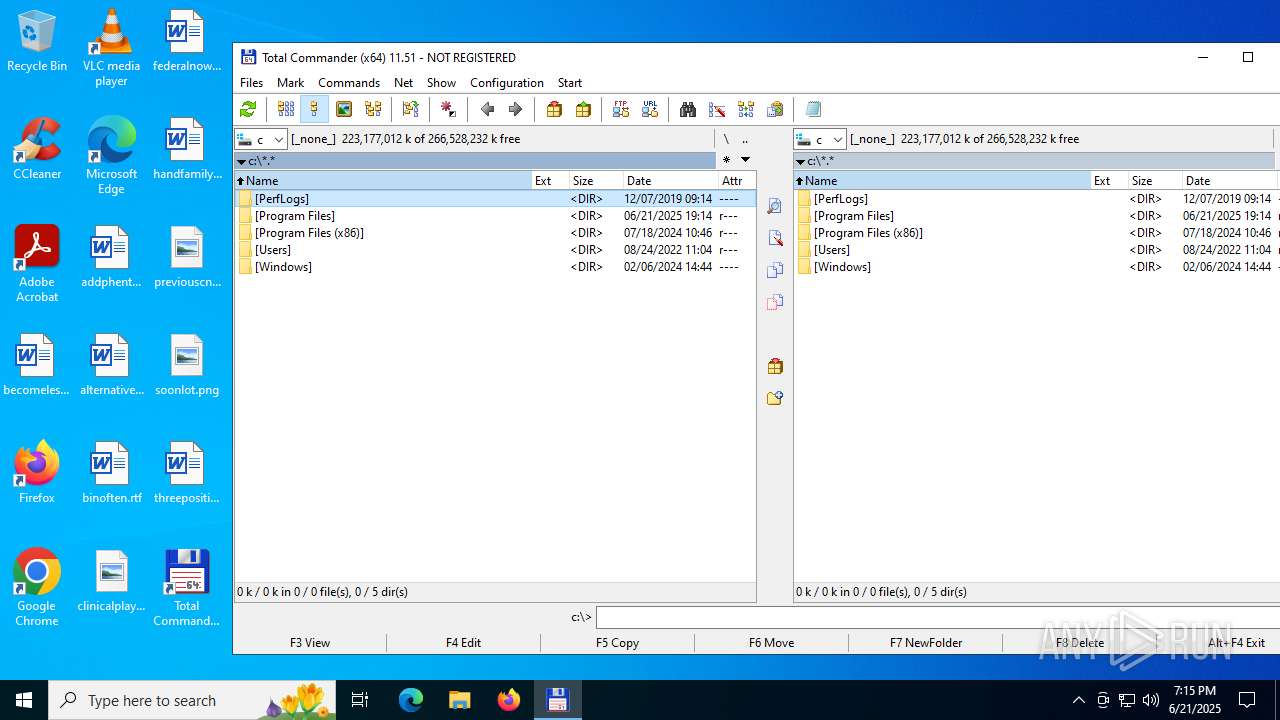Screen dimensions: 1280x720
Task: Open Firefox from the taskbar
Action: (509, 700)
